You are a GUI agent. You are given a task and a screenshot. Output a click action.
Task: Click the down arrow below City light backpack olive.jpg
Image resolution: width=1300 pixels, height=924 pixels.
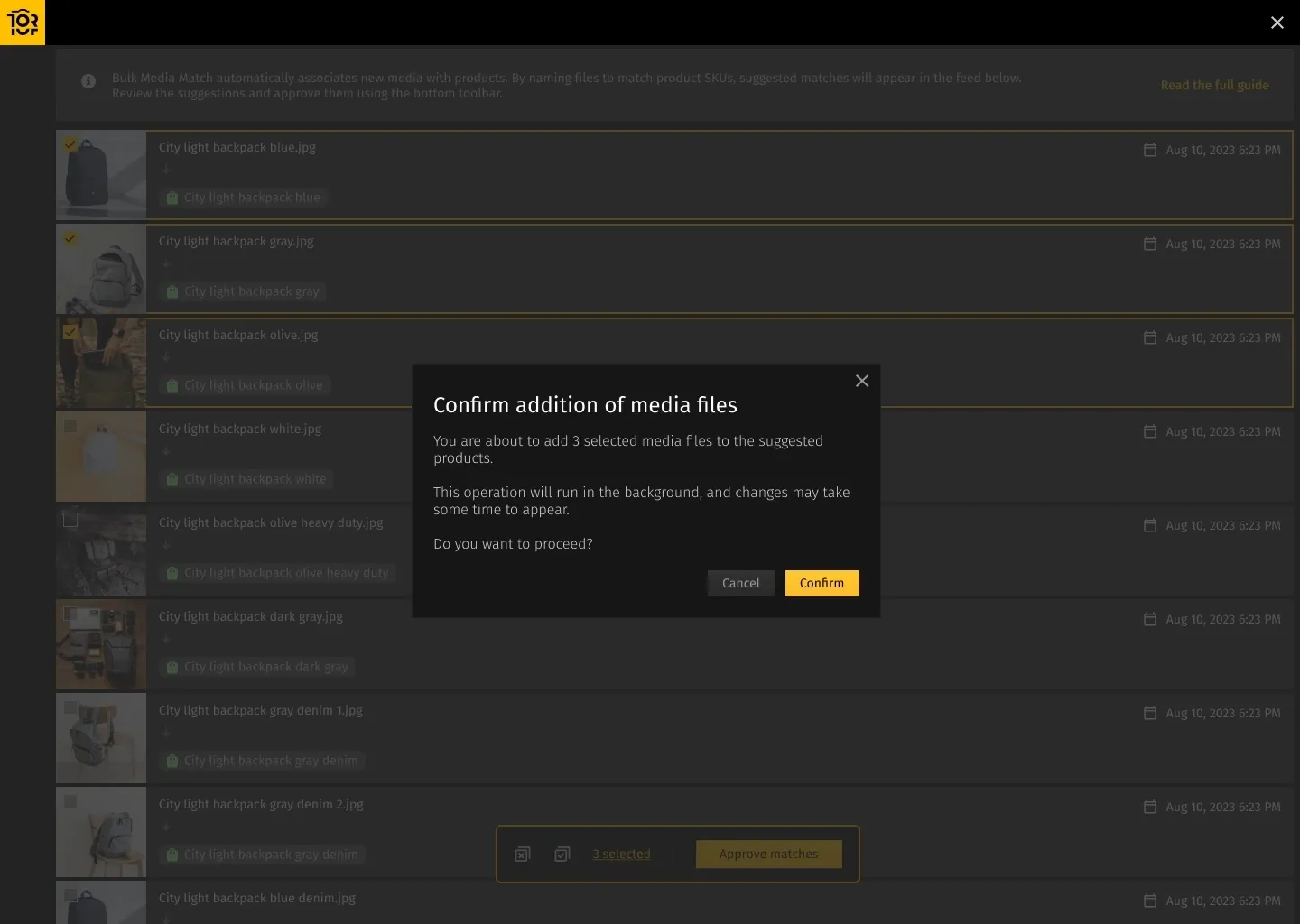point(166,357)
